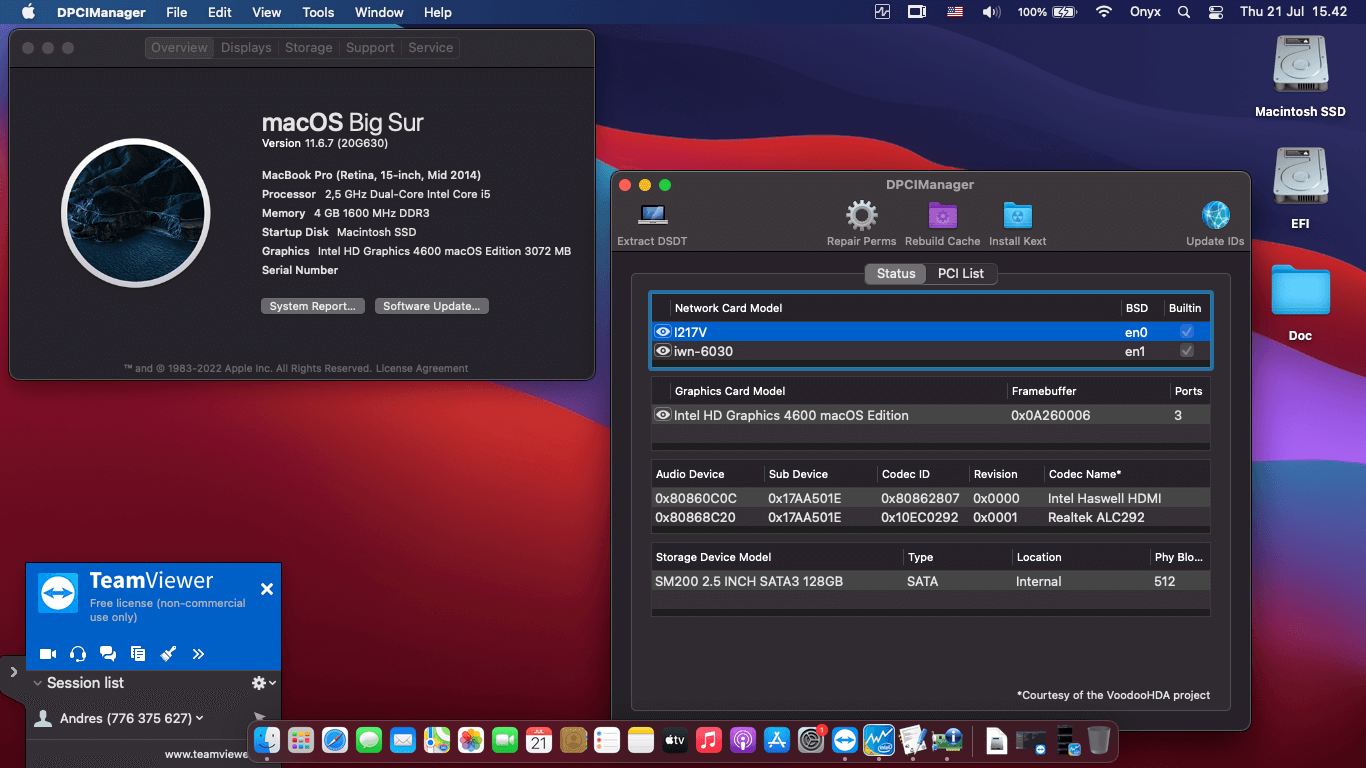Image resolution: width=1366 pixels, height=768 pixels.
Task: Open the Trash in the Dock
Action: pos(1099,740)
